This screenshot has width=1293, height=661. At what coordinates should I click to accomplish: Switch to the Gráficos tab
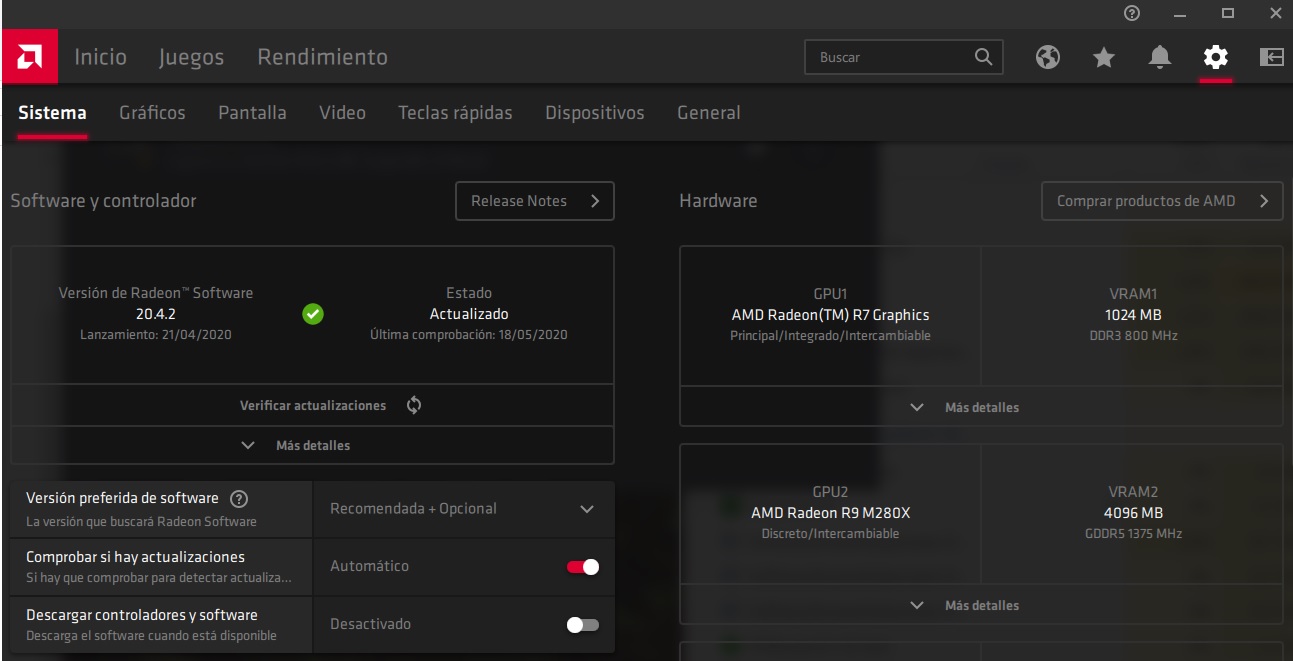pos(152,113)
